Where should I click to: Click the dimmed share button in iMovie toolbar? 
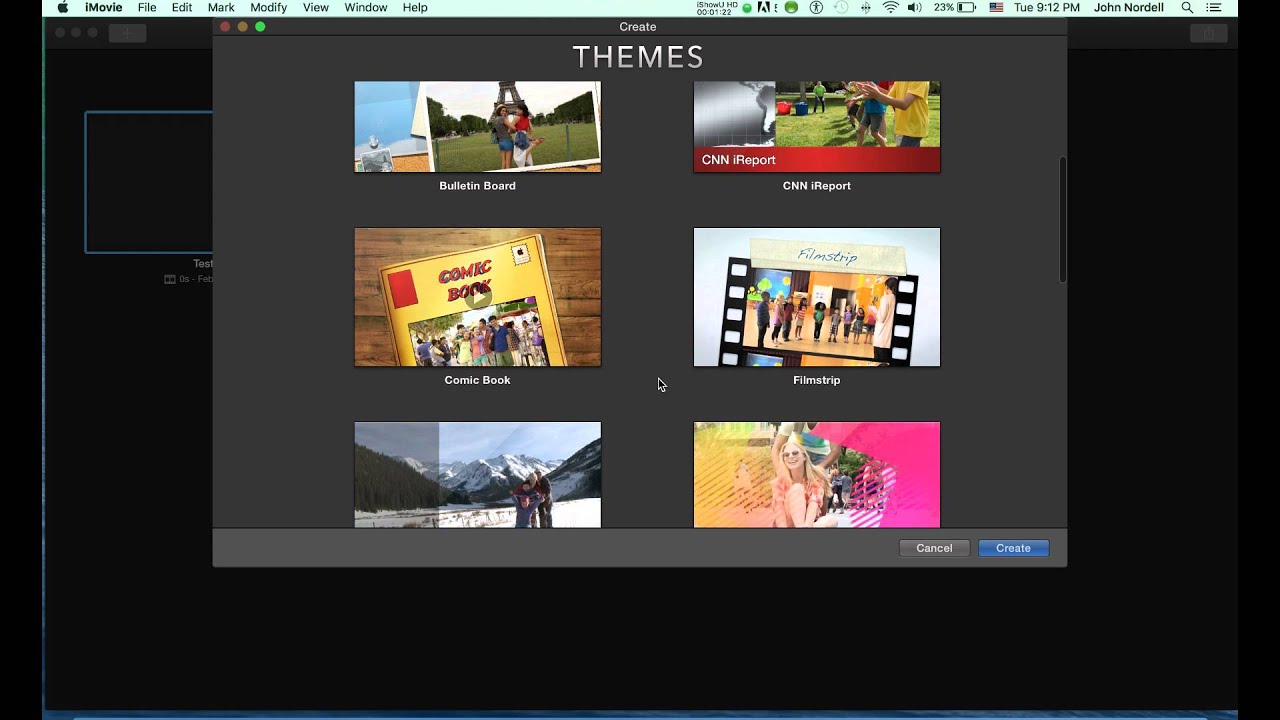(1208, 33)
